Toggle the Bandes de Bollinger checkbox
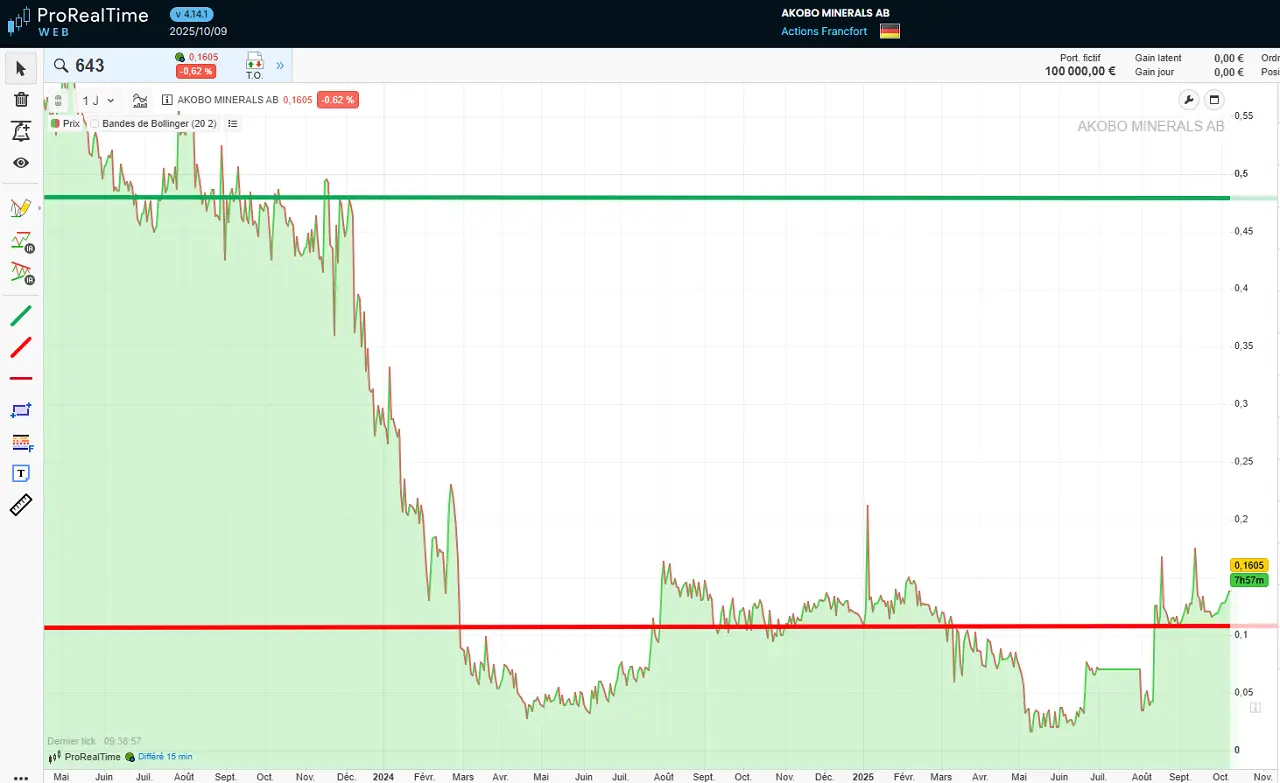Image resolution: width=1280 pixels, height=783 pixels. [x=95, y=124]
